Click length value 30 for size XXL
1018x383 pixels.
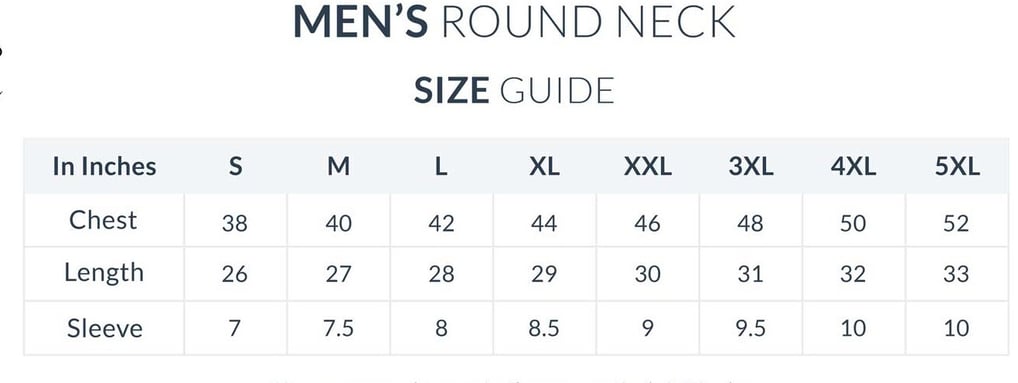(x=647, y=274)
